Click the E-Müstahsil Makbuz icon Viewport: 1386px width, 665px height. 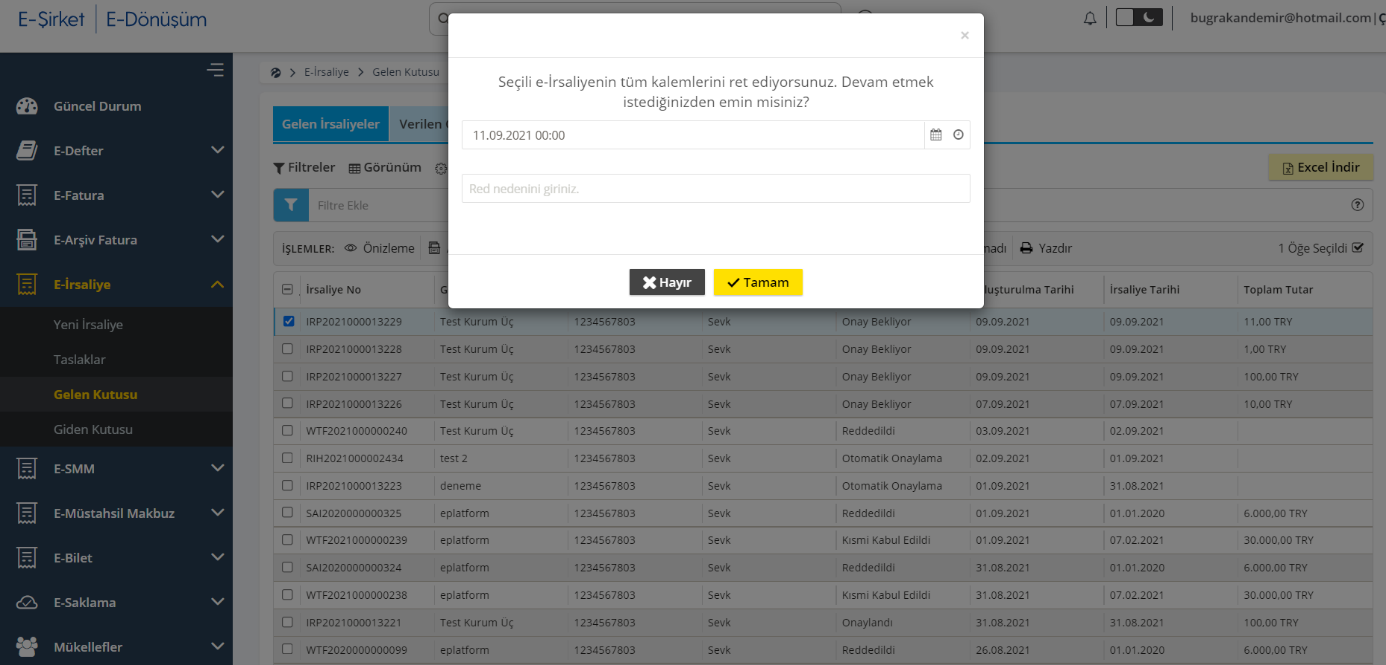click(27, 513)
